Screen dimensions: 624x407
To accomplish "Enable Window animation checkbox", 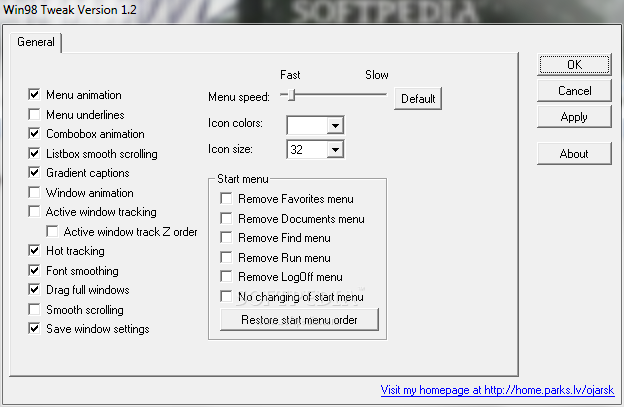I will [34, 193].
